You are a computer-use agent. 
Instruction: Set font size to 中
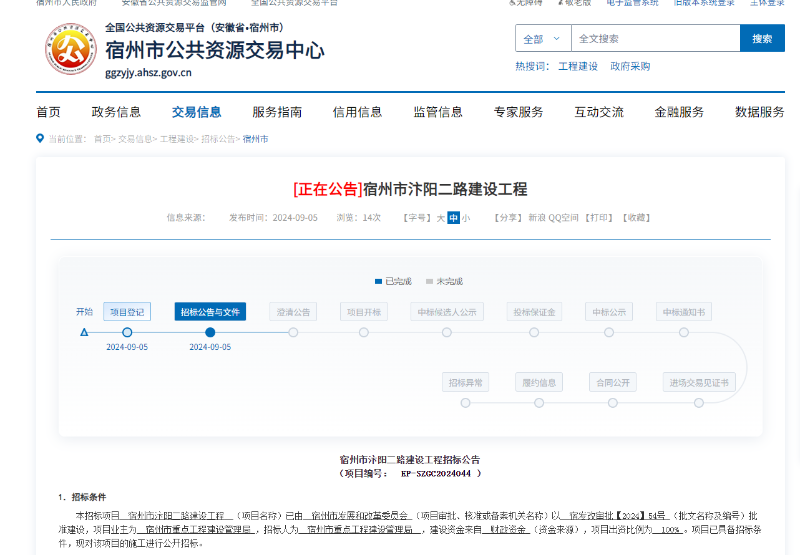click(454, 218)
